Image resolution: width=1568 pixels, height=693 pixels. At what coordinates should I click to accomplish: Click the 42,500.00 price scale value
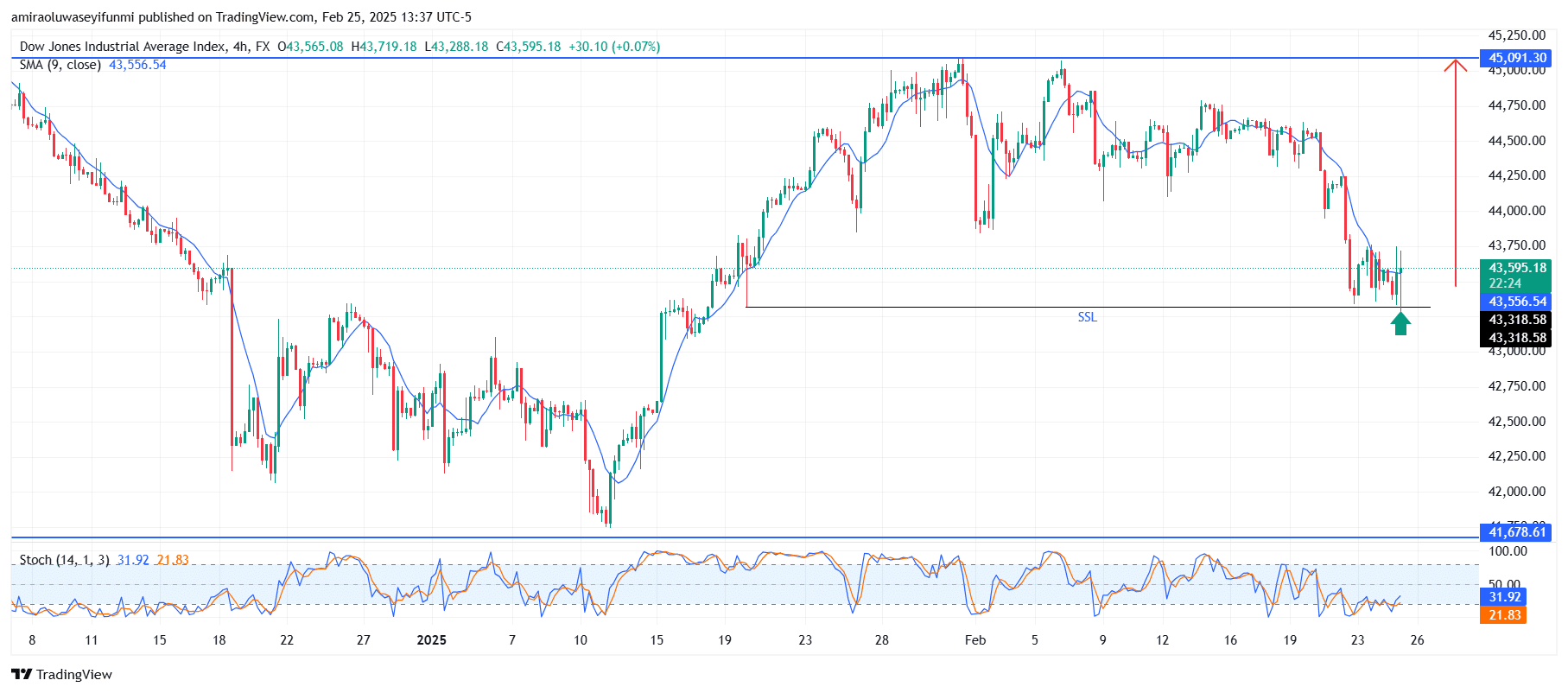pyautogui.click(x=1516, y=422)
